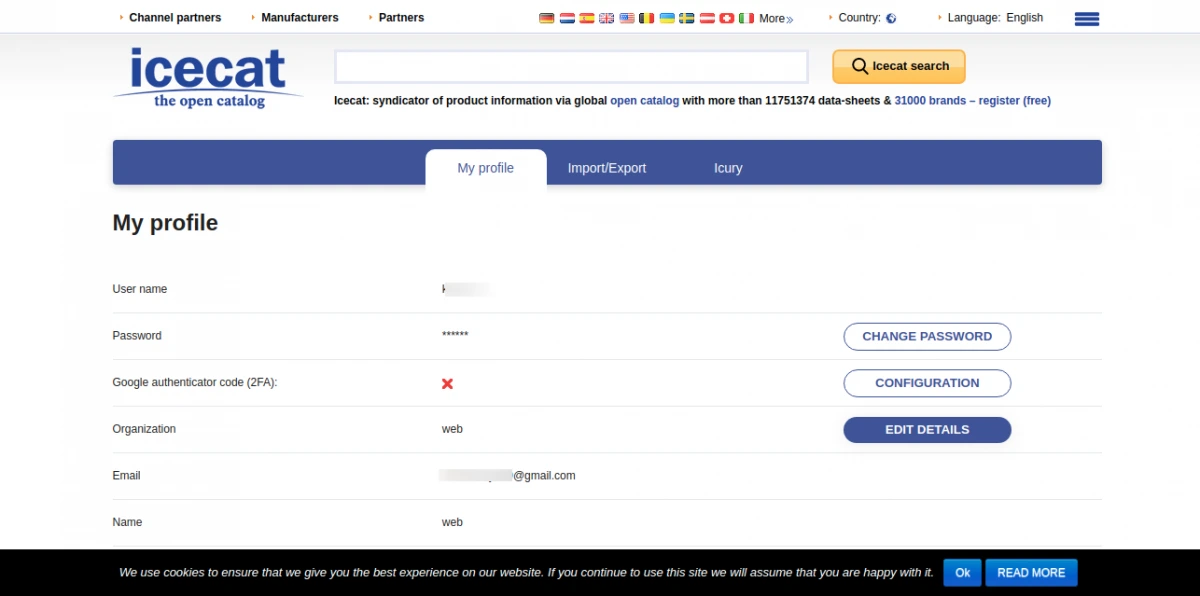Click the CHANGE PASSWORD button
This screenshot has width=1200, height=596.
tap(927, 336)
